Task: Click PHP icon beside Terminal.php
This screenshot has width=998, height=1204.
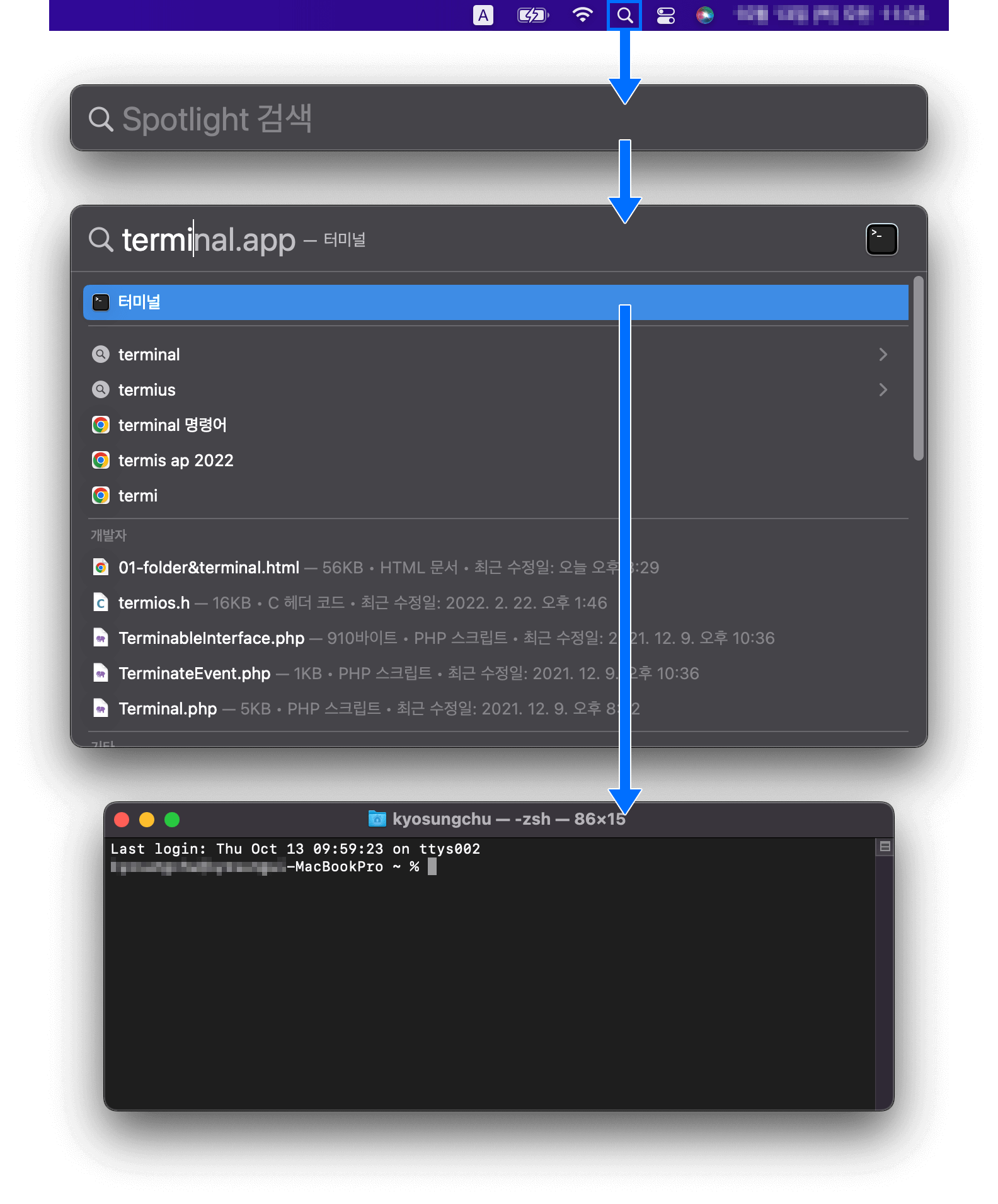Action: 101,709
